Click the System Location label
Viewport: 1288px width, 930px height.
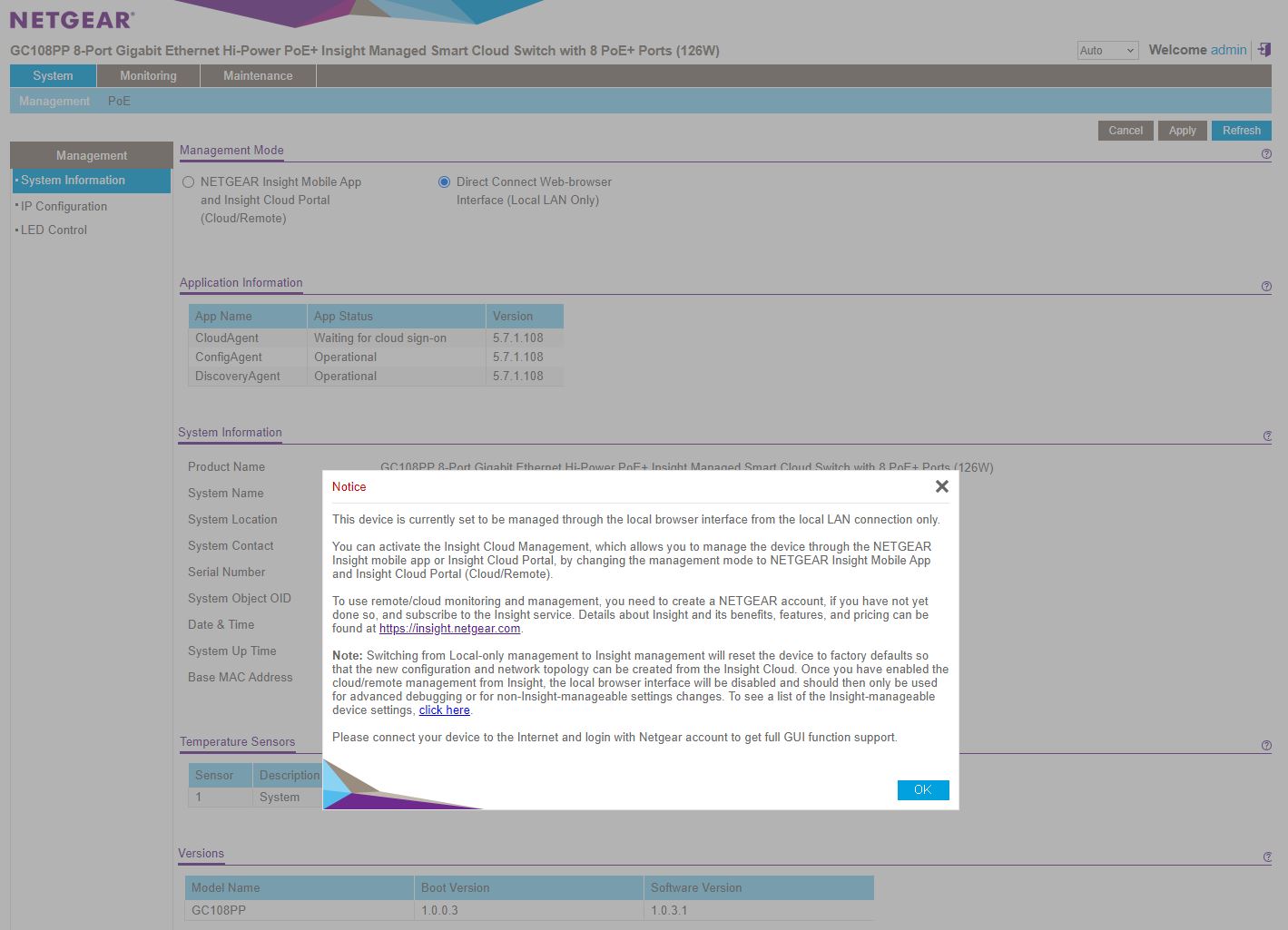click(x=232, y=519)
